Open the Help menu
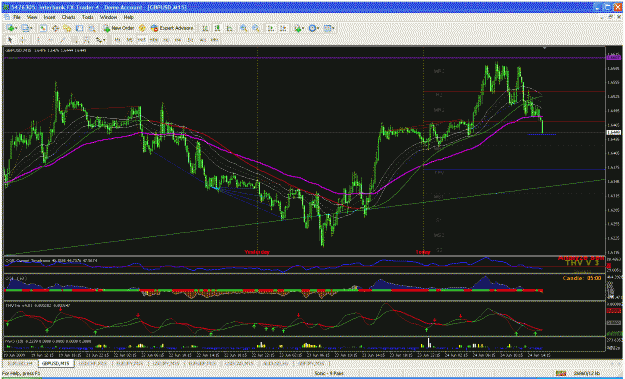 point(128,18)
